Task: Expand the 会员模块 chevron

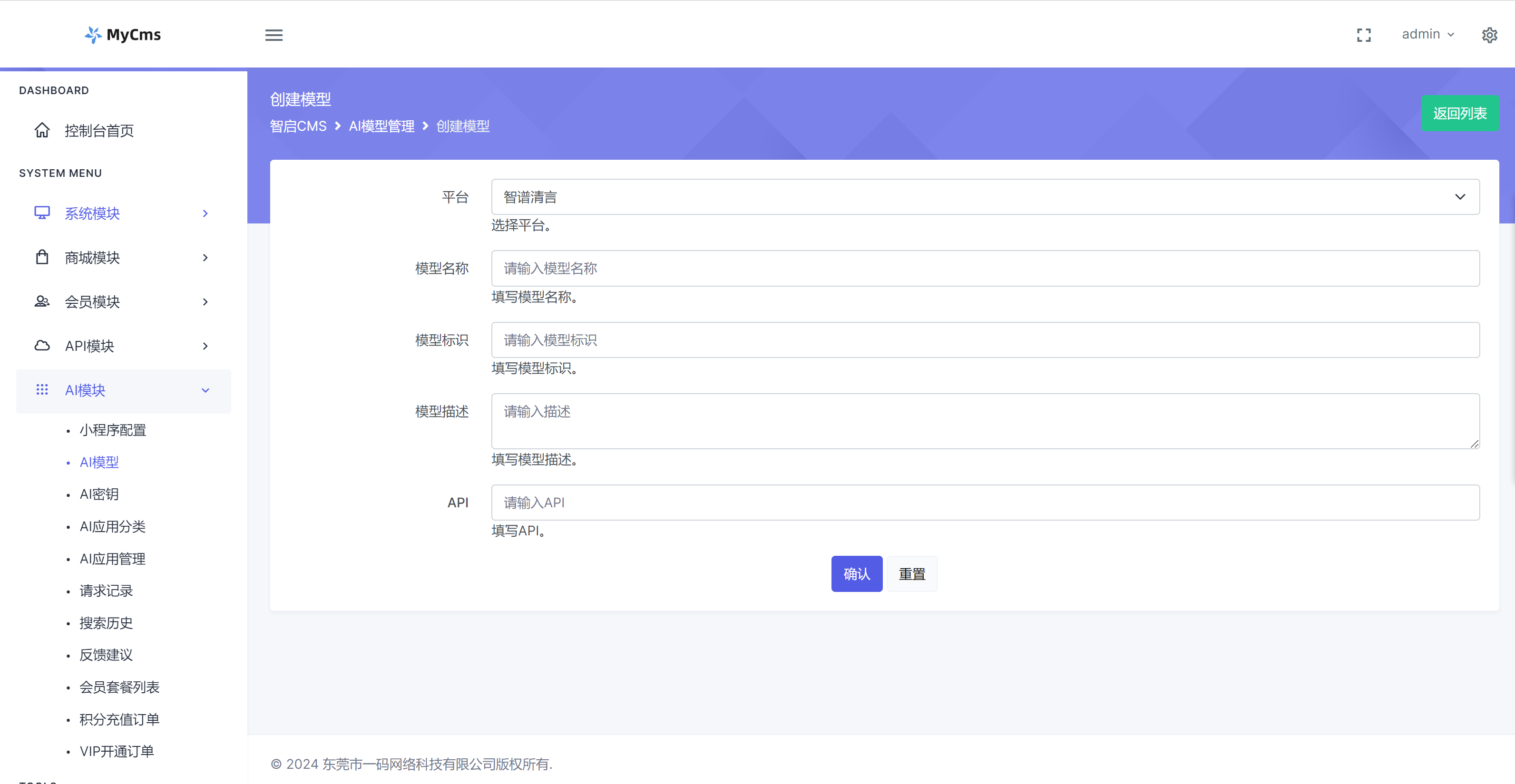Action: coord(205,301)
